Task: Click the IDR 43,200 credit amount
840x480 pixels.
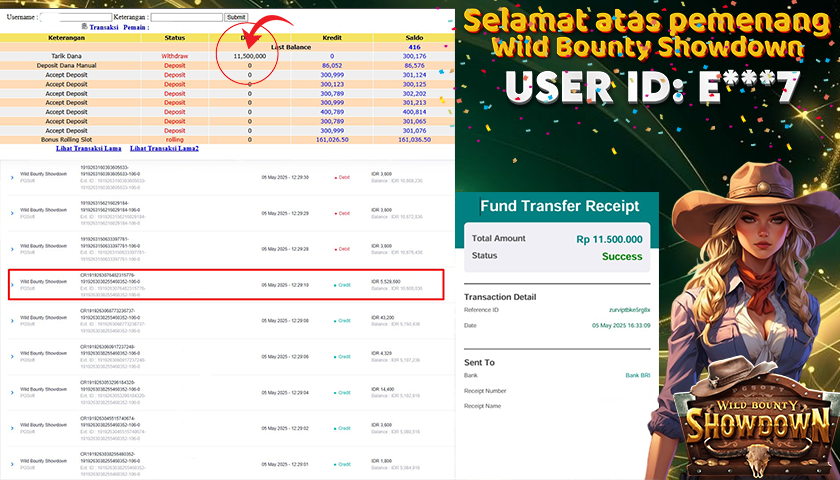Action: (382, 318)
